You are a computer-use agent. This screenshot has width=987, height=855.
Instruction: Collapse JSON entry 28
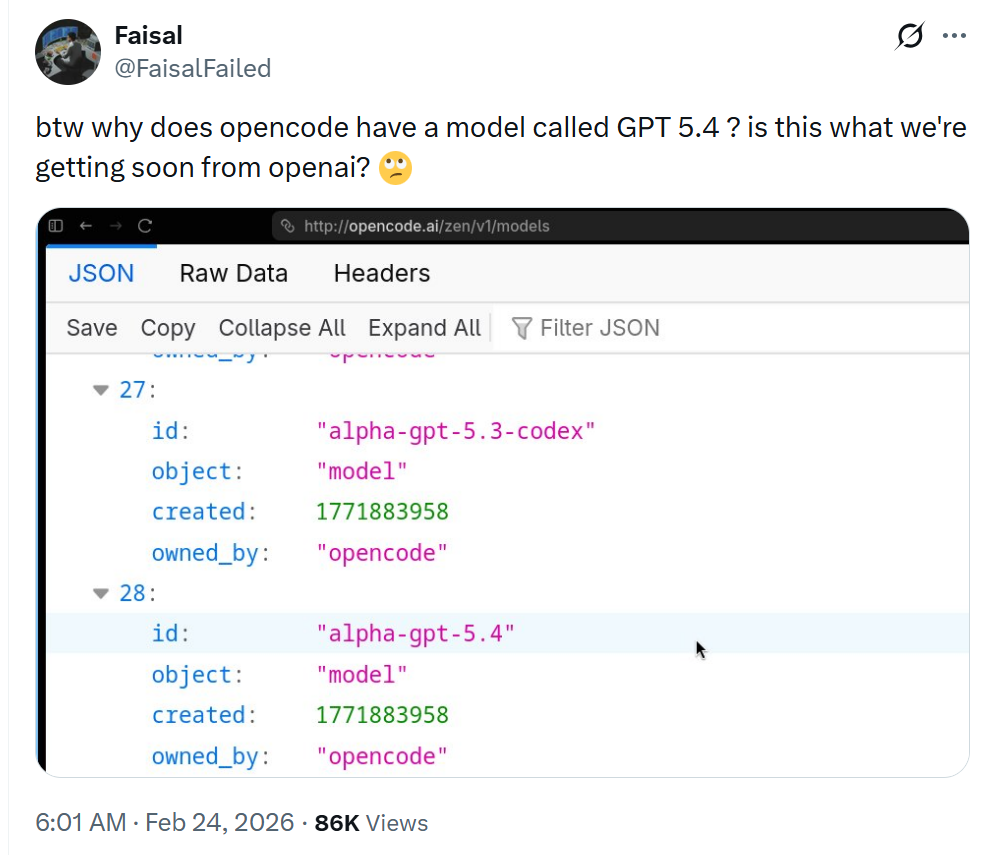[100, 593]
